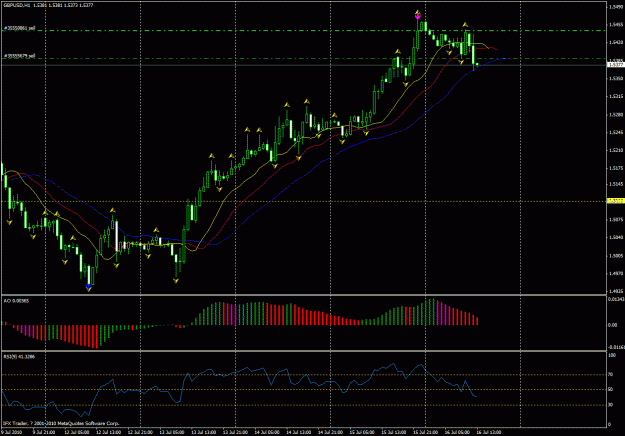625x436 pixels.
Task: Click the 1.5040 price axis label
Action: click(x=616, y=238)
